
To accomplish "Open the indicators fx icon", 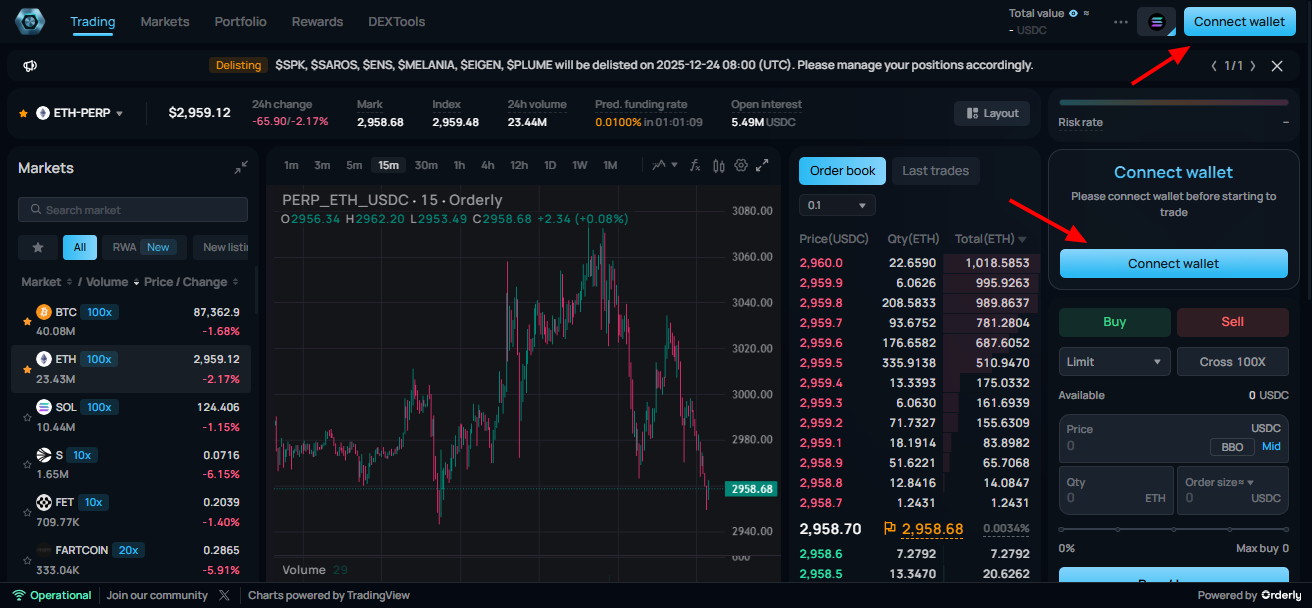I will pyautogui.click(x=695, y=165).
